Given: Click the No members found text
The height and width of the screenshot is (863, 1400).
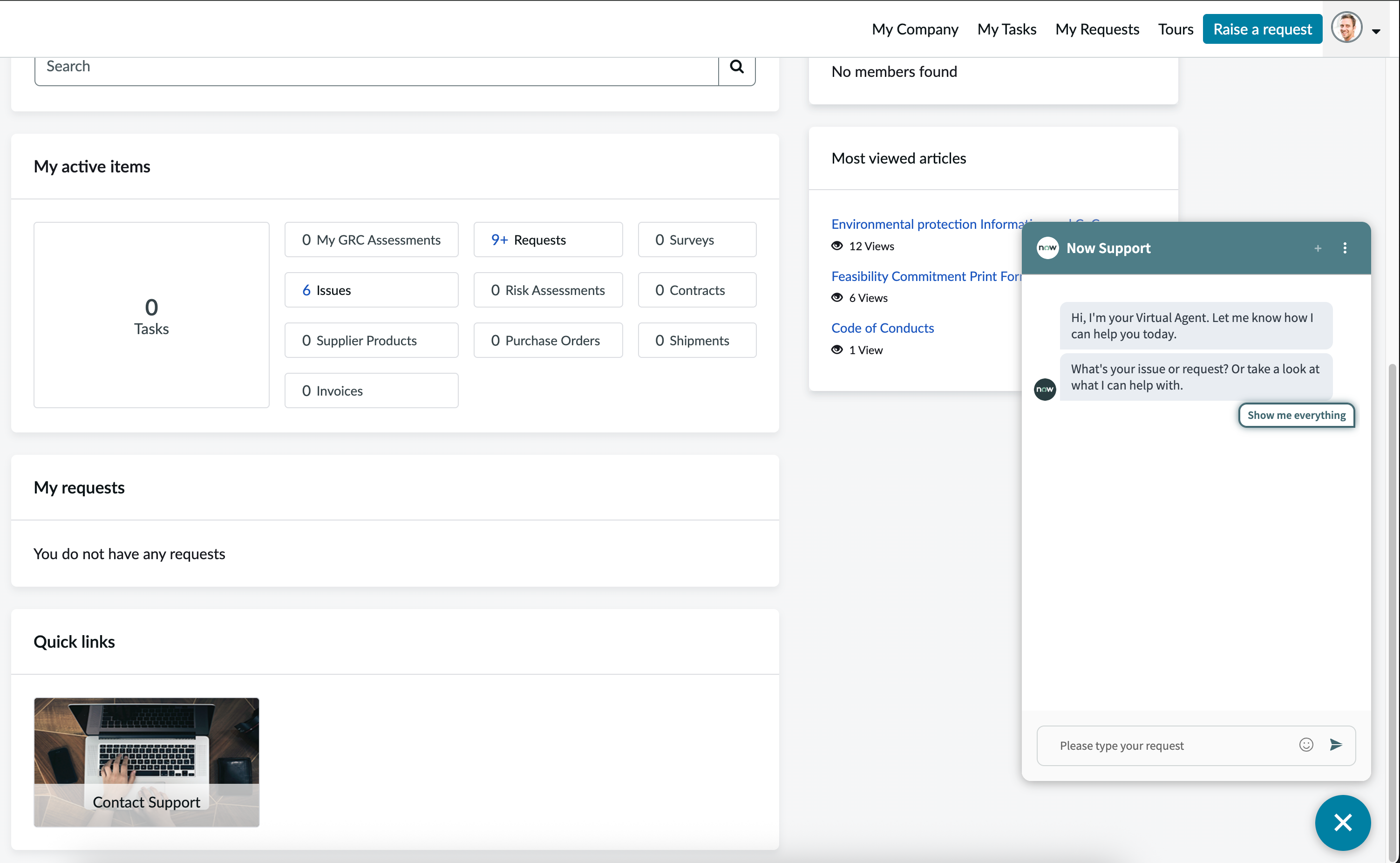Looking at the screenshot, I should coord(894,71).
